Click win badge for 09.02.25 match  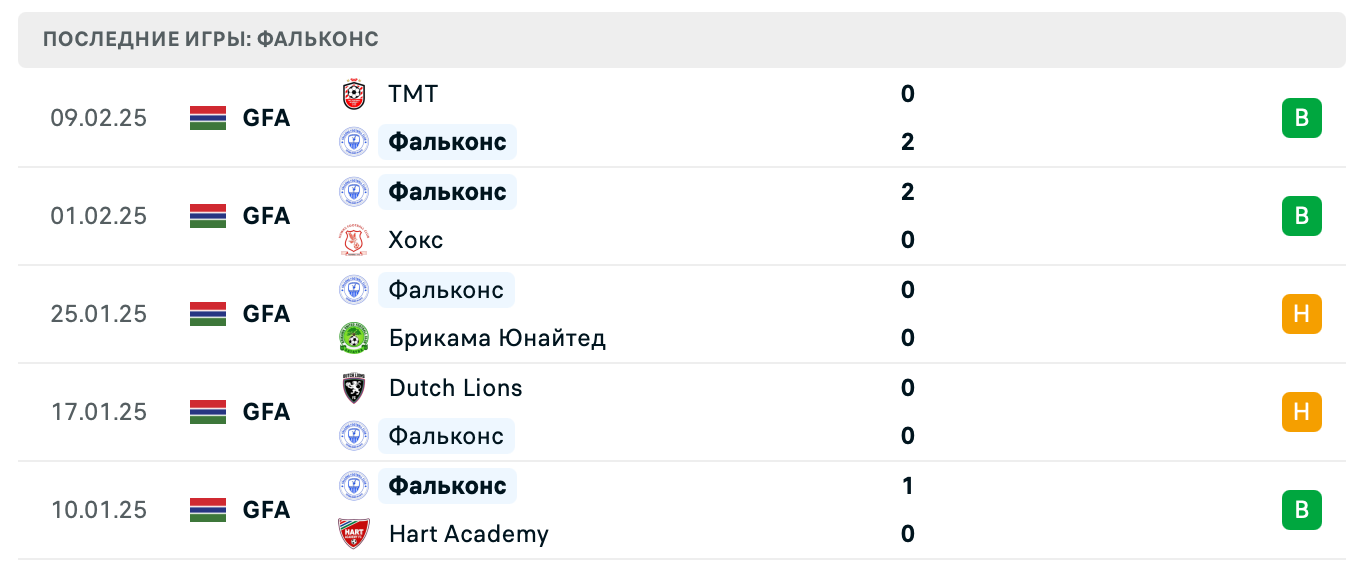[x=1301, y=118]
